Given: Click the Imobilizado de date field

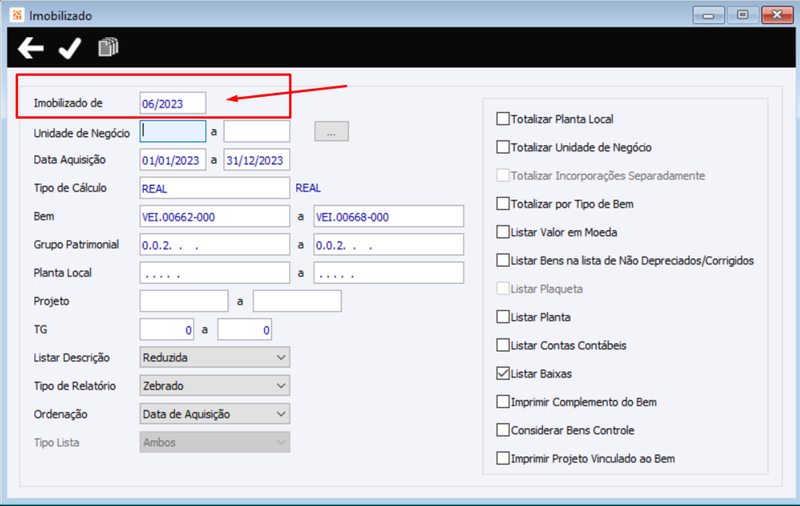Looking at the screenshot, I should [x=173, y=104].
